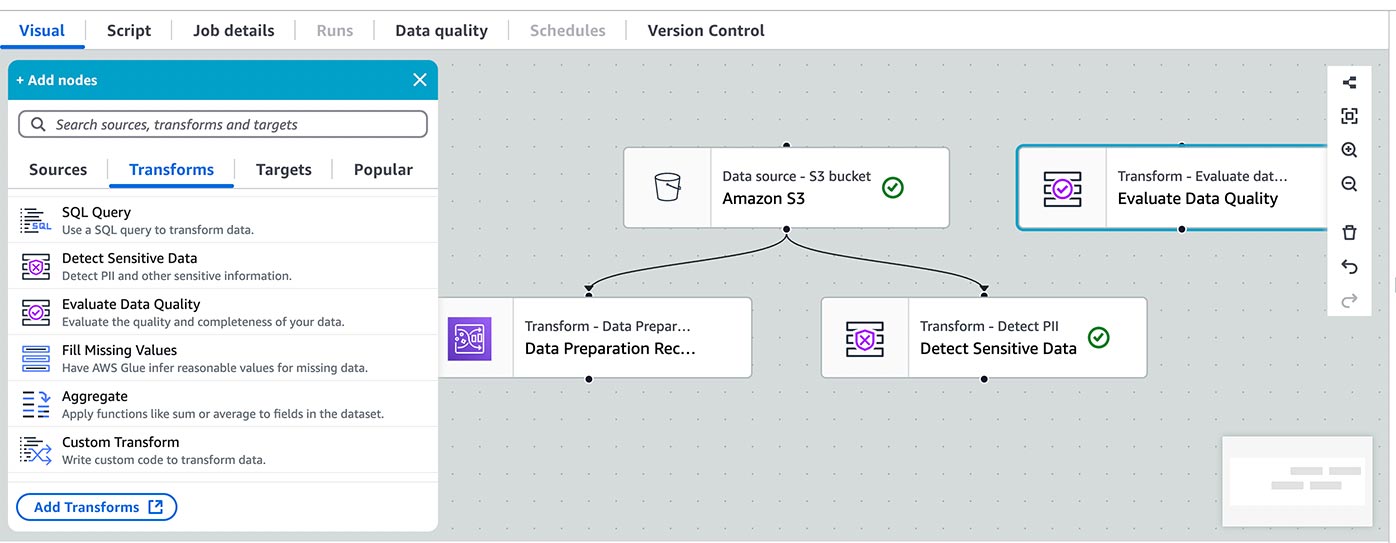The image size is (1396, 543).
Task: Click the Evaluate Data Quality node icon
Action: (1062, 188)
